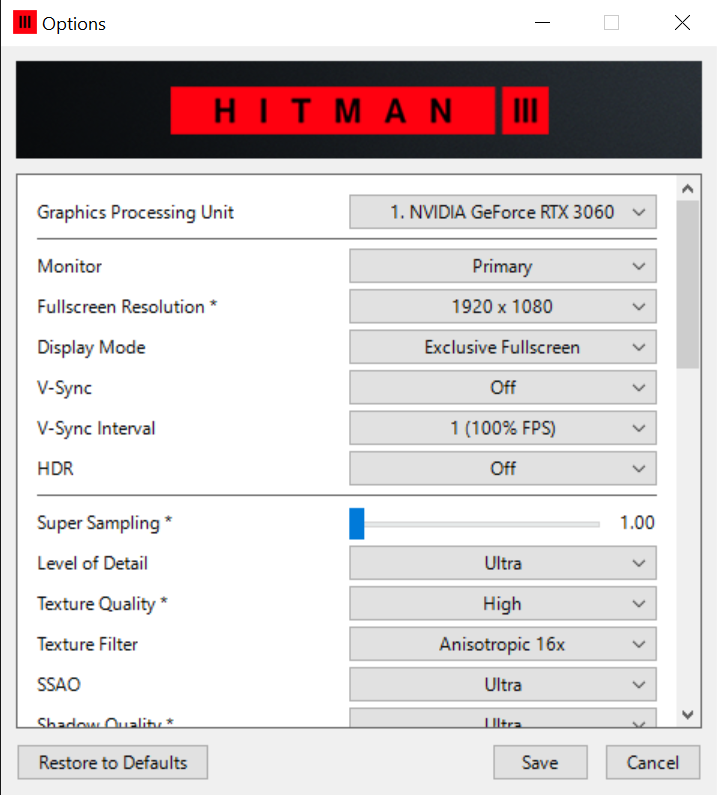Click the Hitman III icon in title bar
This screenshot has width=717, height=795.
[x=24, y=22]
